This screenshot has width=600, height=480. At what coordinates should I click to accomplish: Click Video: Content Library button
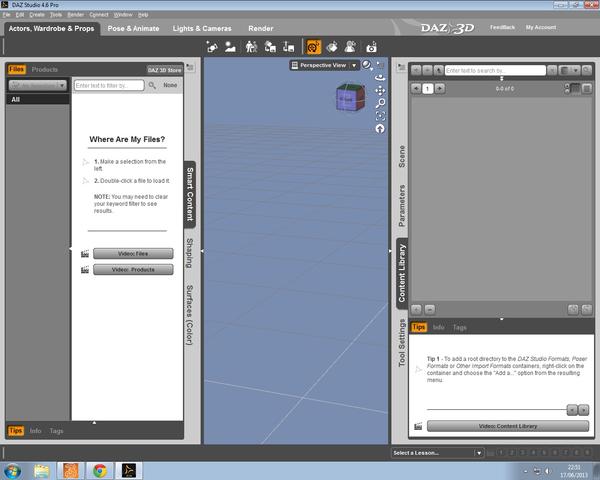click(x=508, y=426)
